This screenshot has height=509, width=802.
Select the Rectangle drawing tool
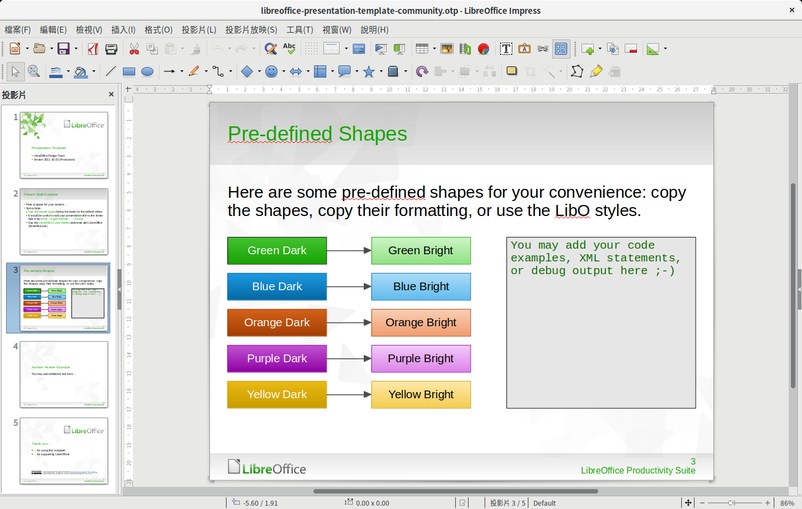tap(129, 72)
